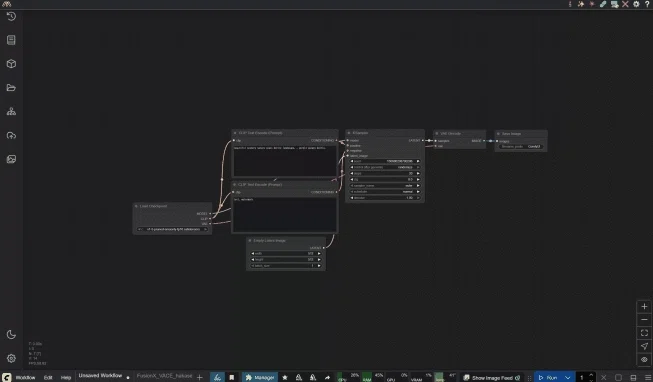Collapse the Empty Latent Image node dot

click(x=250, y=241)
